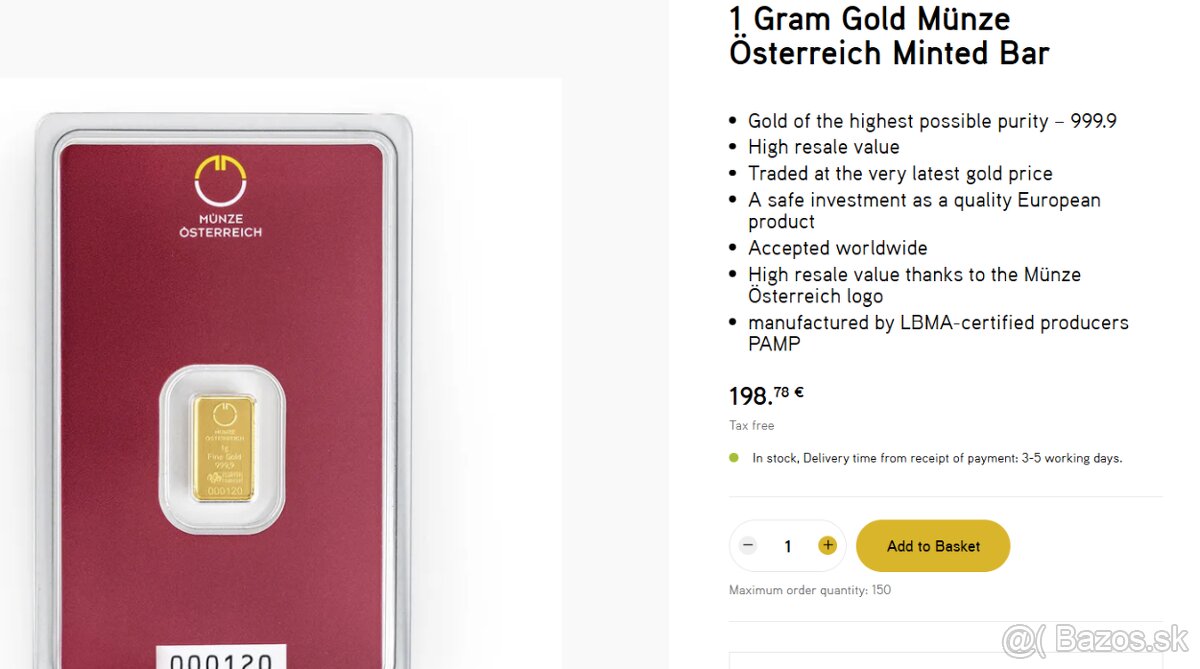Click the 198.78 € price
Image resolution: width=1200 pixels, height=669 pixels.
[766, 395]
